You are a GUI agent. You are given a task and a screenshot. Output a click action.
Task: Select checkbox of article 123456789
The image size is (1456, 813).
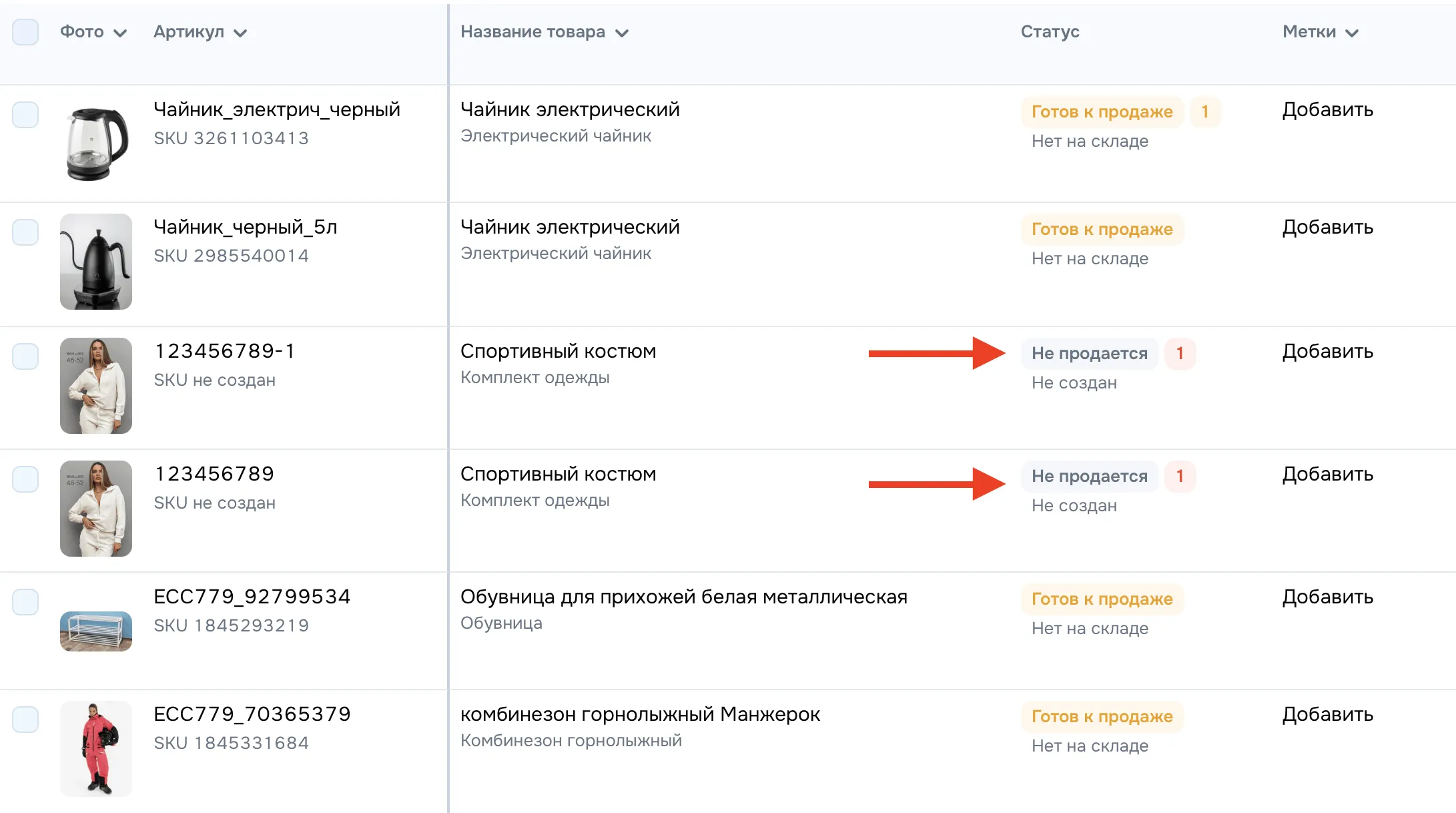(25, 479)
